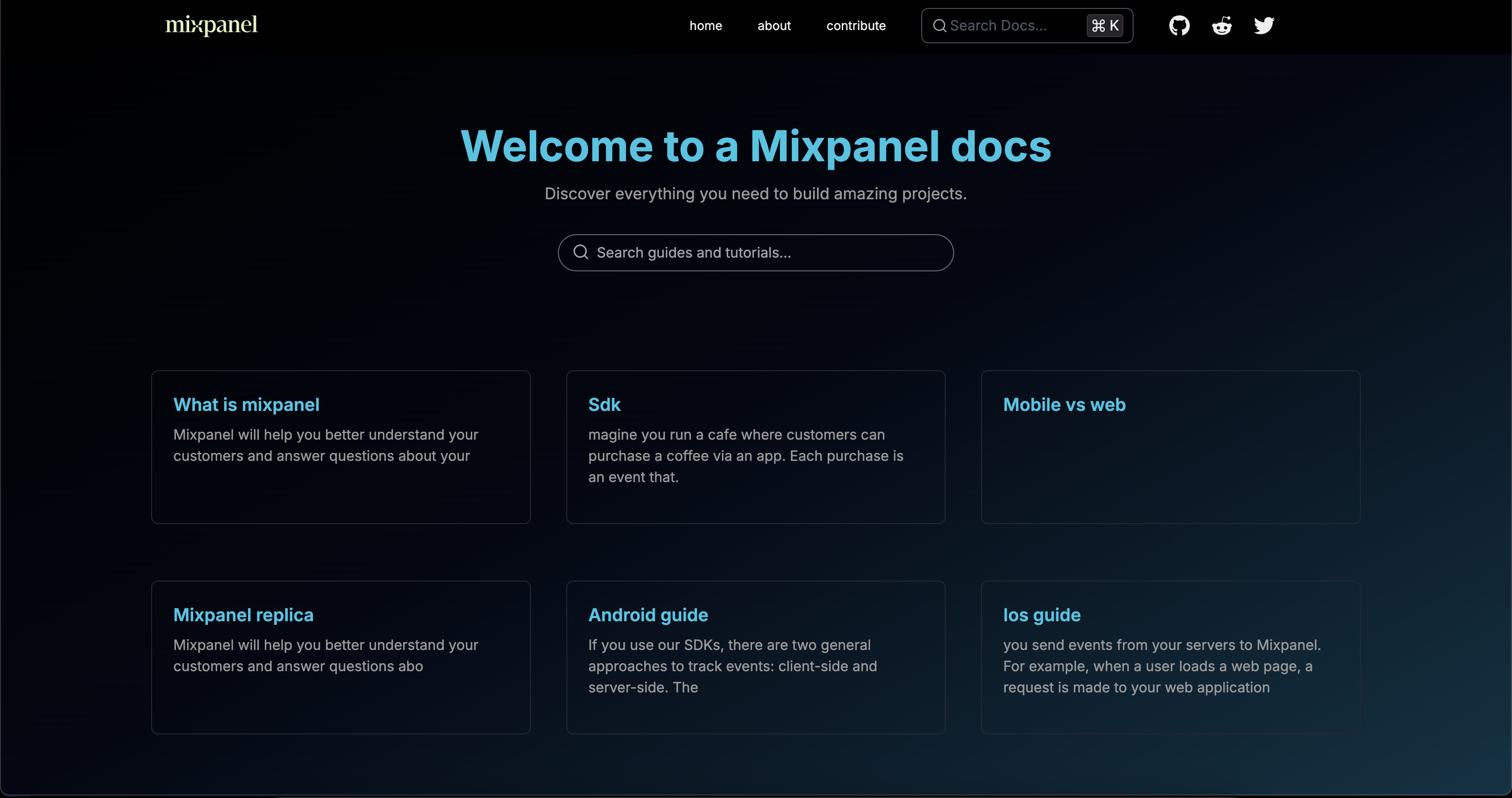Click the servers description in Ios guide card

coord(1161,666)
